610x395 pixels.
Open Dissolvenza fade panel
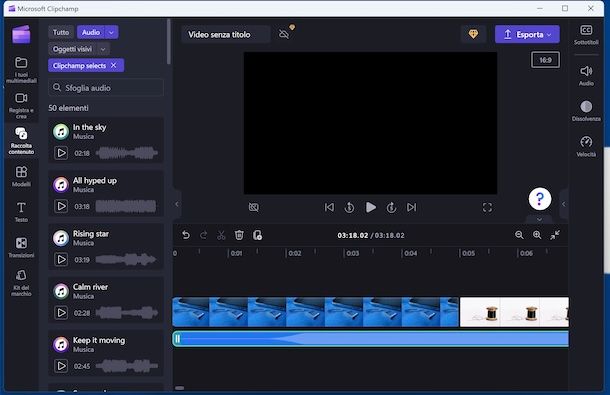[x=586, y=111]
